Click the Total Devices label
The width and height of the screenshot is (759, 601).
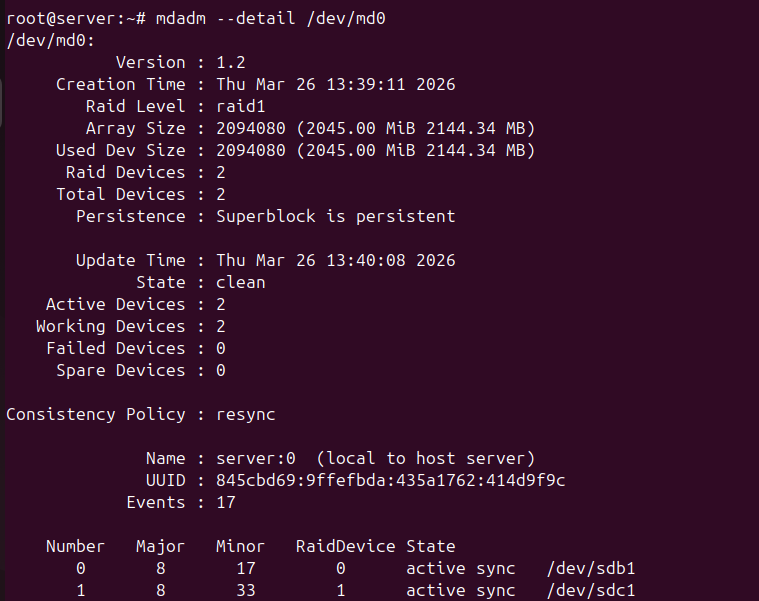pos(120,195)
